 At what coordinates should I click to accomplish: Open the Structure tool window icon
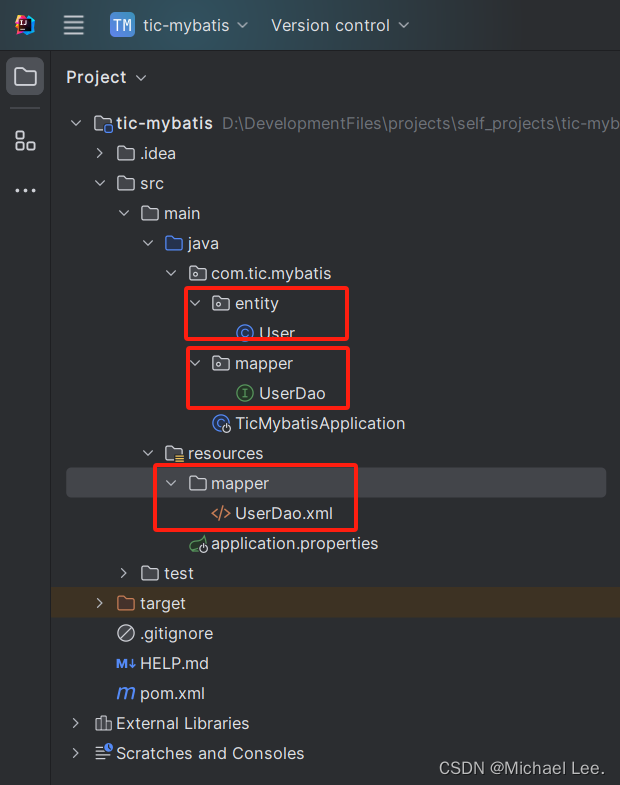(x=25, y=141)
